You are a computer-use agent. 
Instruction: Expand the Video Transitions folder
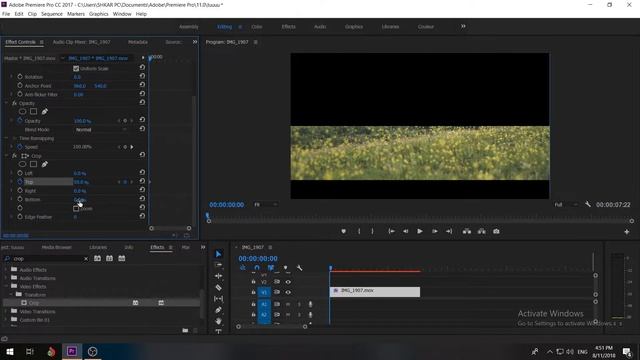tap(6, 311)
